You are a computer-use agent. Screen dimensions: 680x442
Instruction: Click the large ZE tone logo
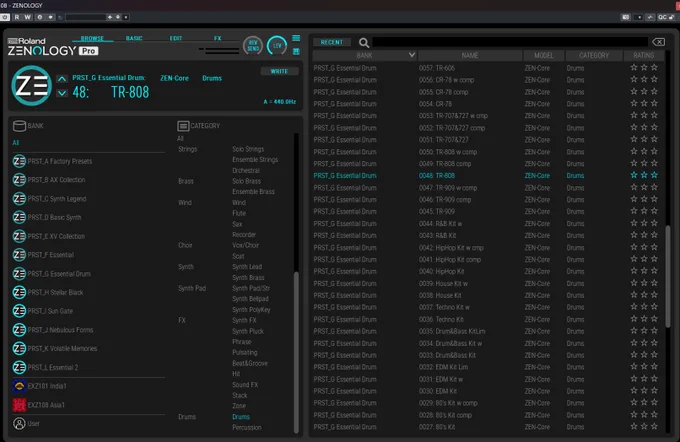(31, 85)
